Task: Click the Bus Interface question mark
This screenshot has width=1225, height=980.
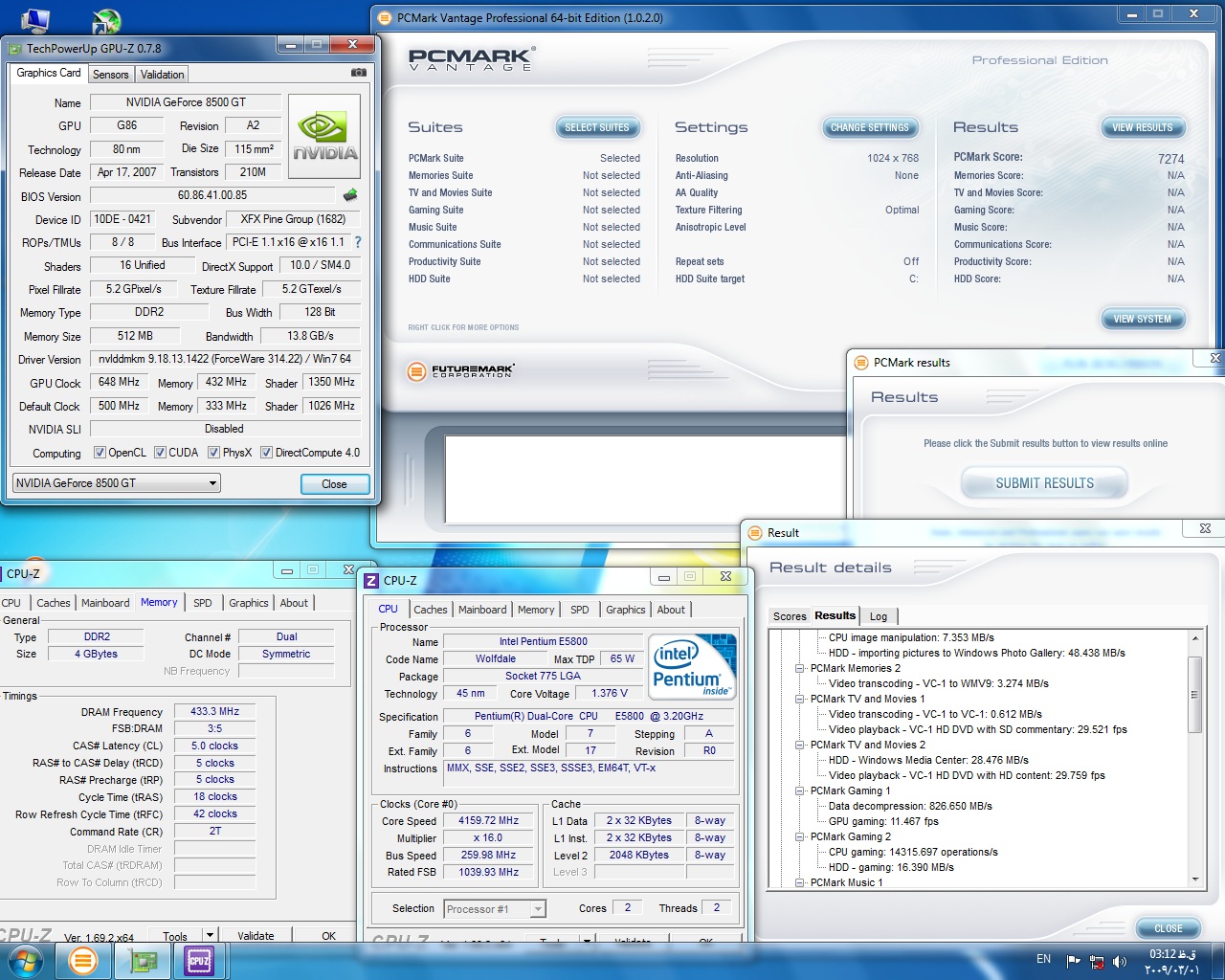Action: (358, 242)
